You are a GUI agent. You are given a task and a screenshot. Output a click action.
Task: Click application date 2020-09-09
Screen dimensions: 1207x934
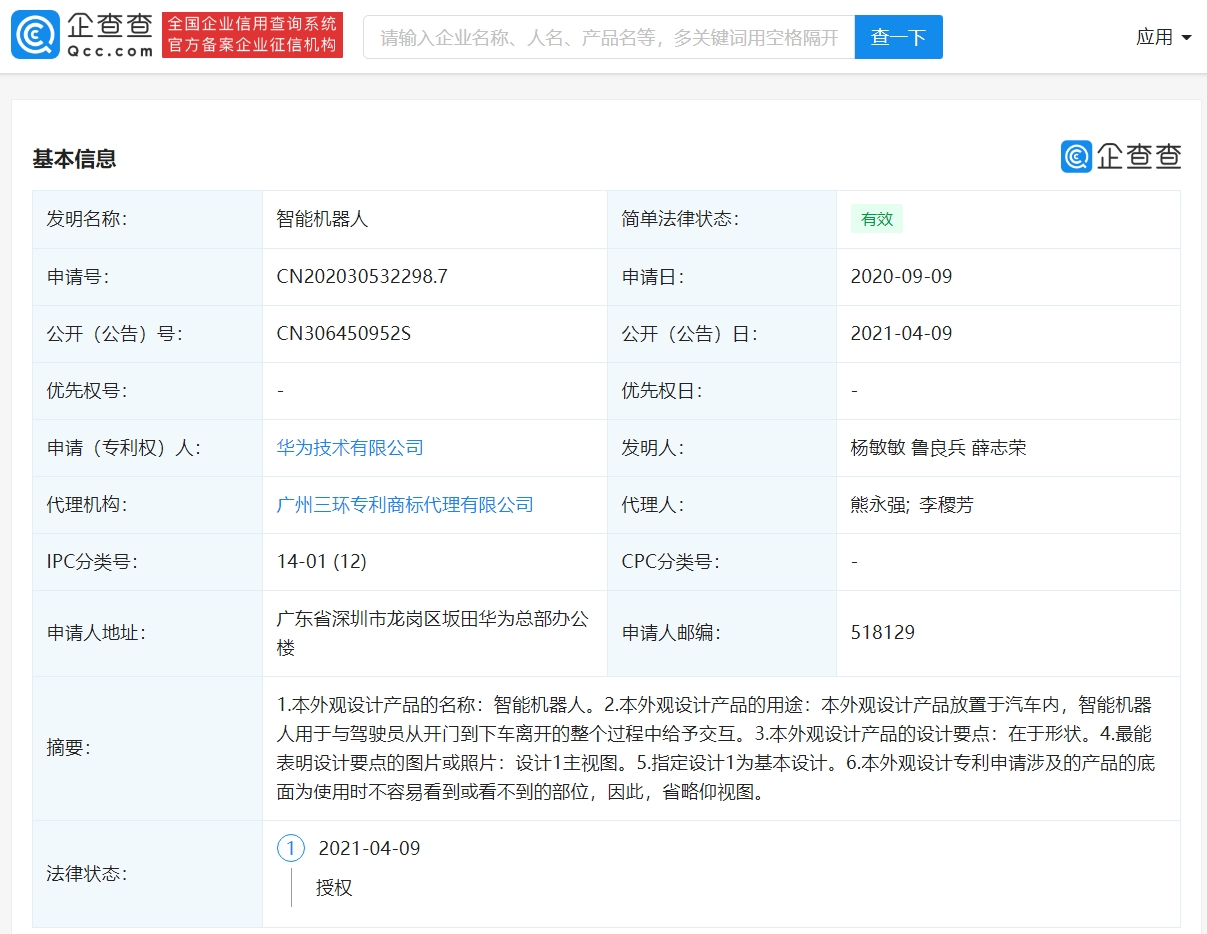[901, 277]
